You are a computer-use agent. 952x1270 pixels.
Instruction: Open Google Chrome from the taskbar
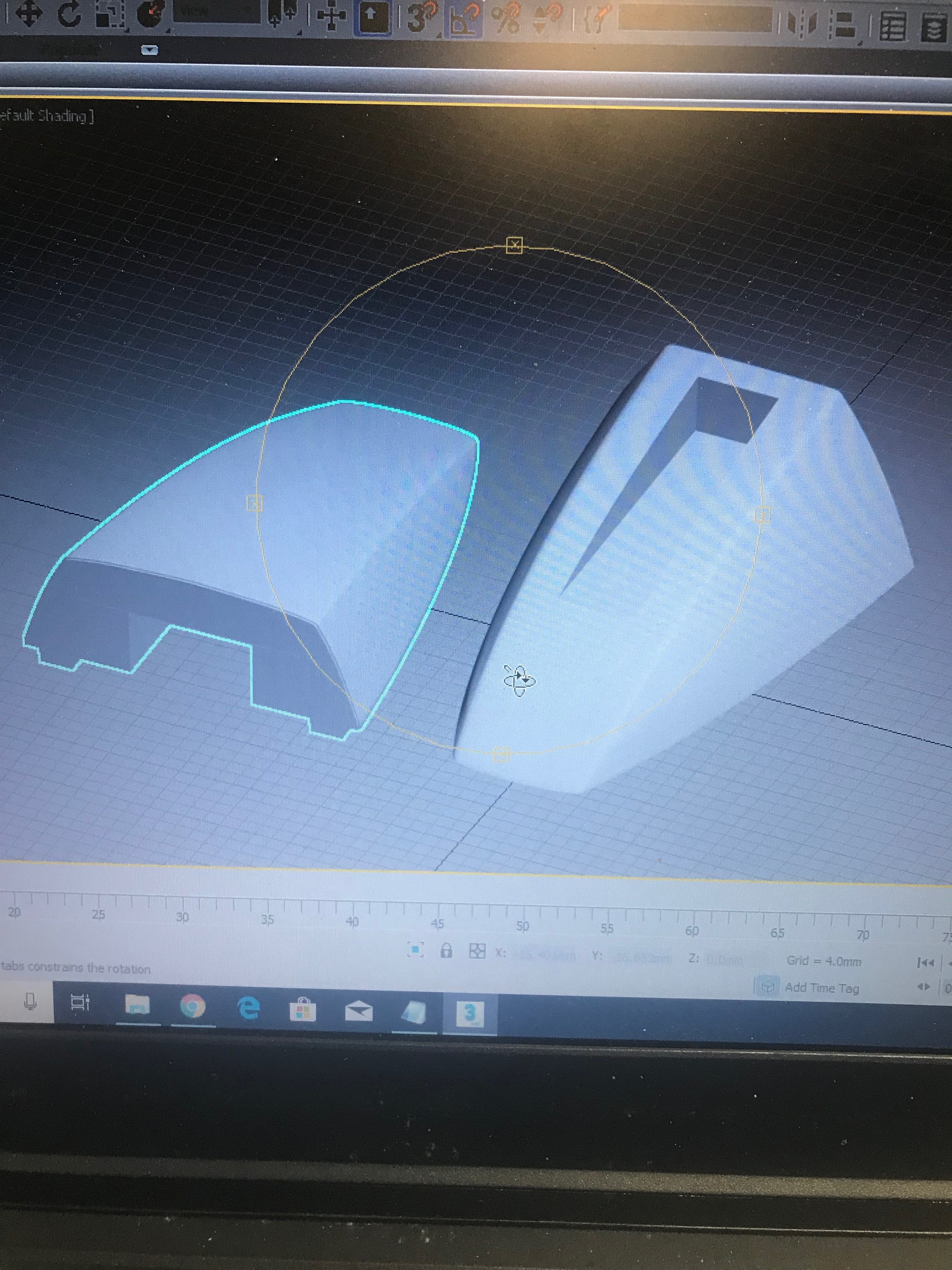pos(193,1006)
